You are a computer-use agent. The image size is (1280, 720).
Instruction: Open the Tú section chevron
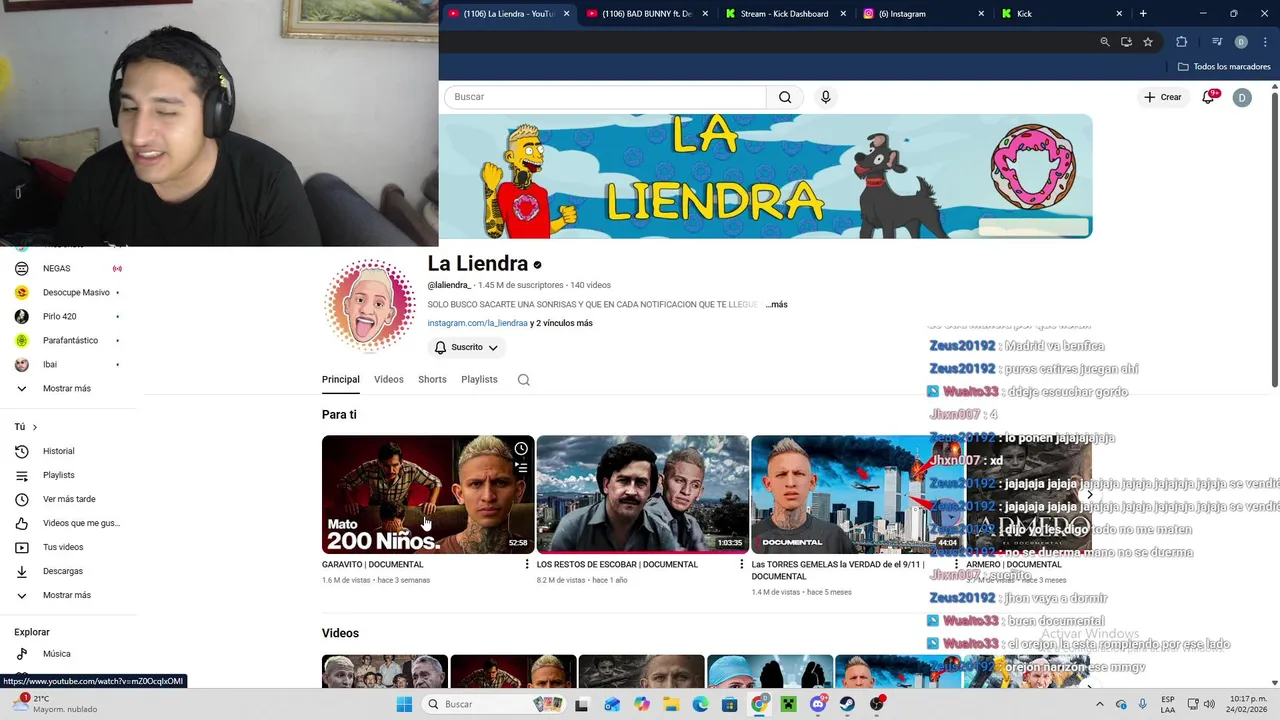[34, 427]
